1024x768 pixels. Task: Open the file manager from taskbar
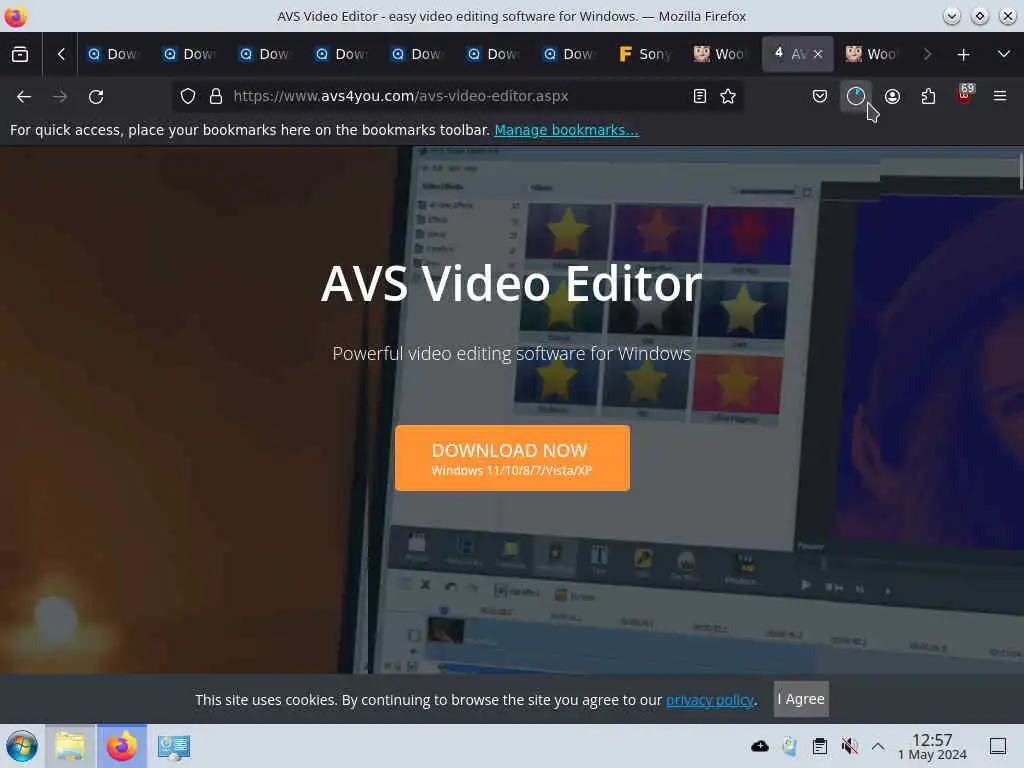click(x=70, y=746)
